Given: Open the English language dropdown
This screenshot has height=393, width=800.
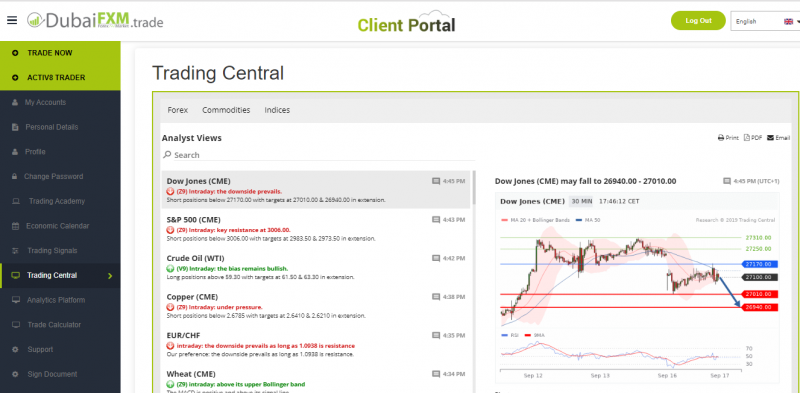Looking at the screenshot, I should click(x=765, y=21).
